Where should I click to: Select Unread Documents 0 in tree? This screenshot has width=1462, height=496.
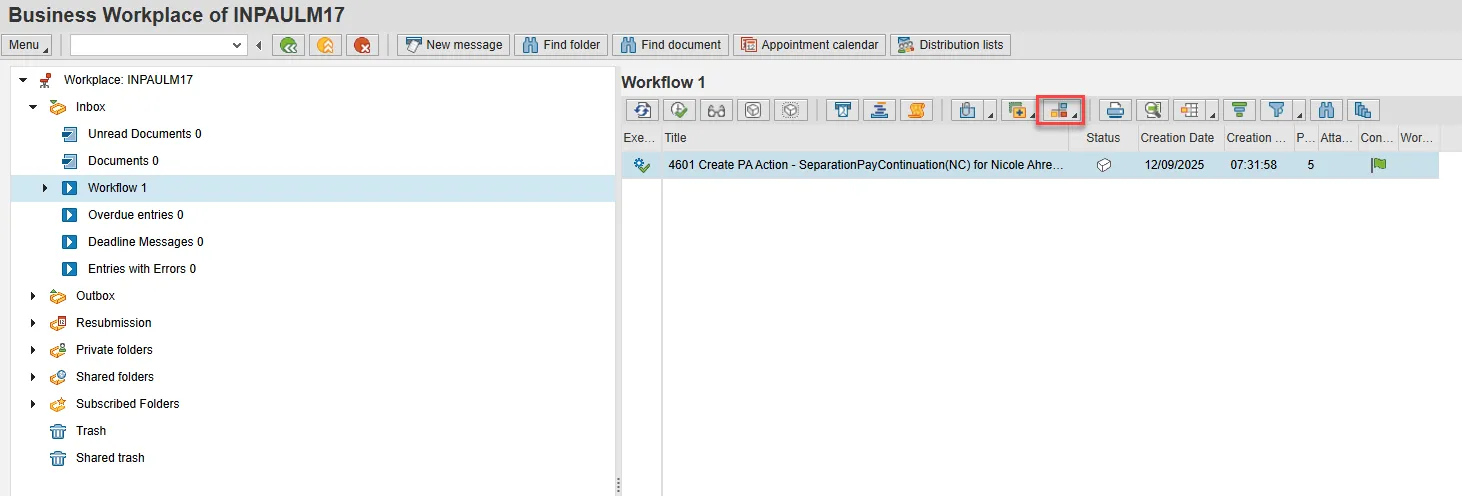pyautogui.click(x=144, y=134)
